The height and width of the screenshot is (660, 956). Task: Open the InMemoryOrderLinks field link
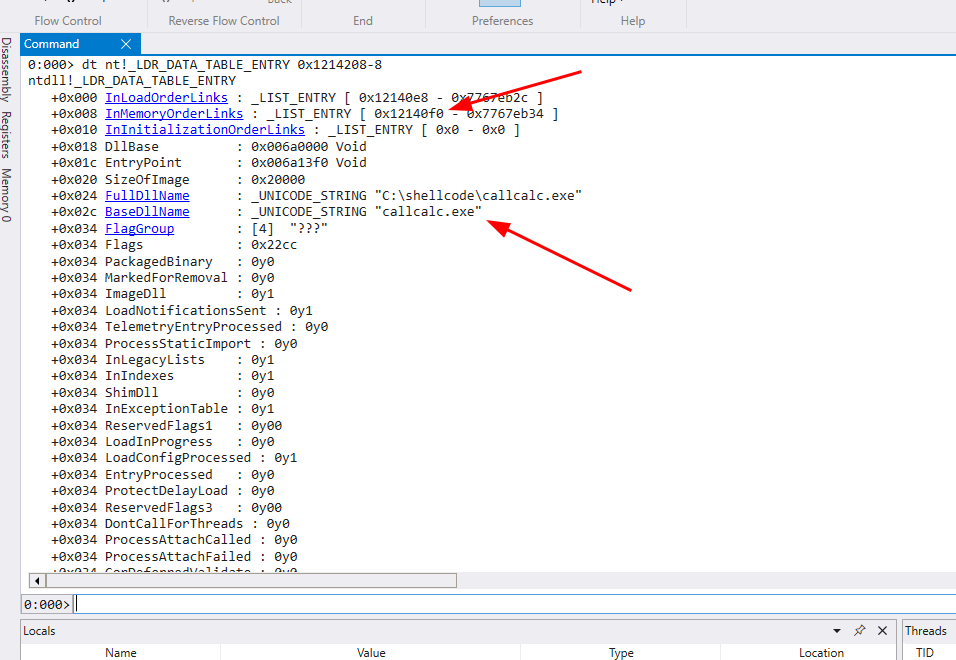click(174, 114)
